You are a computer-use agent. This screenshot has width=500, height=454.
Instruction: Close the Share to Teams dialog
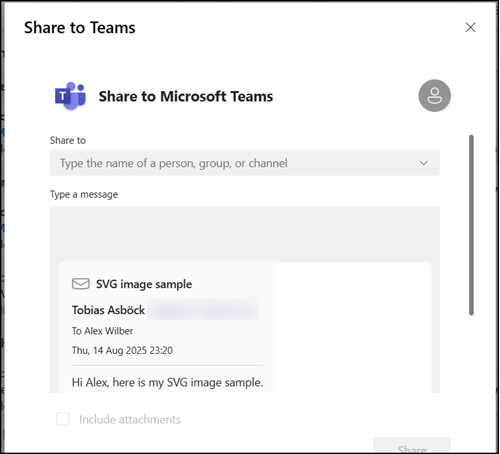(x=470, y=27)
